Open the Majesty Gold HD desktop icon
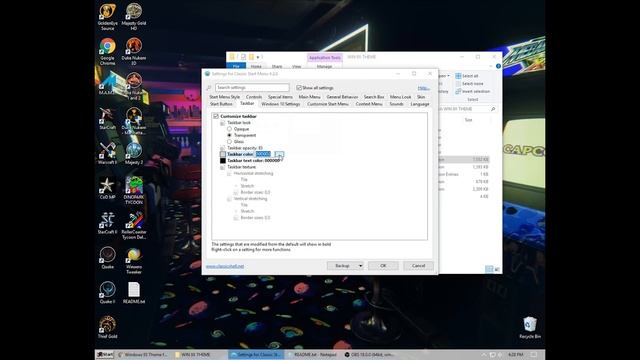The width and height of the screenshot is (640, 360). coord(134,16)
